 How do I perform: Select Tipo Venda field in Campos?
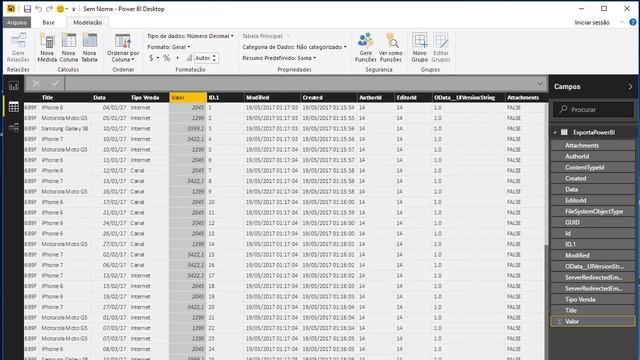(593, 299)
